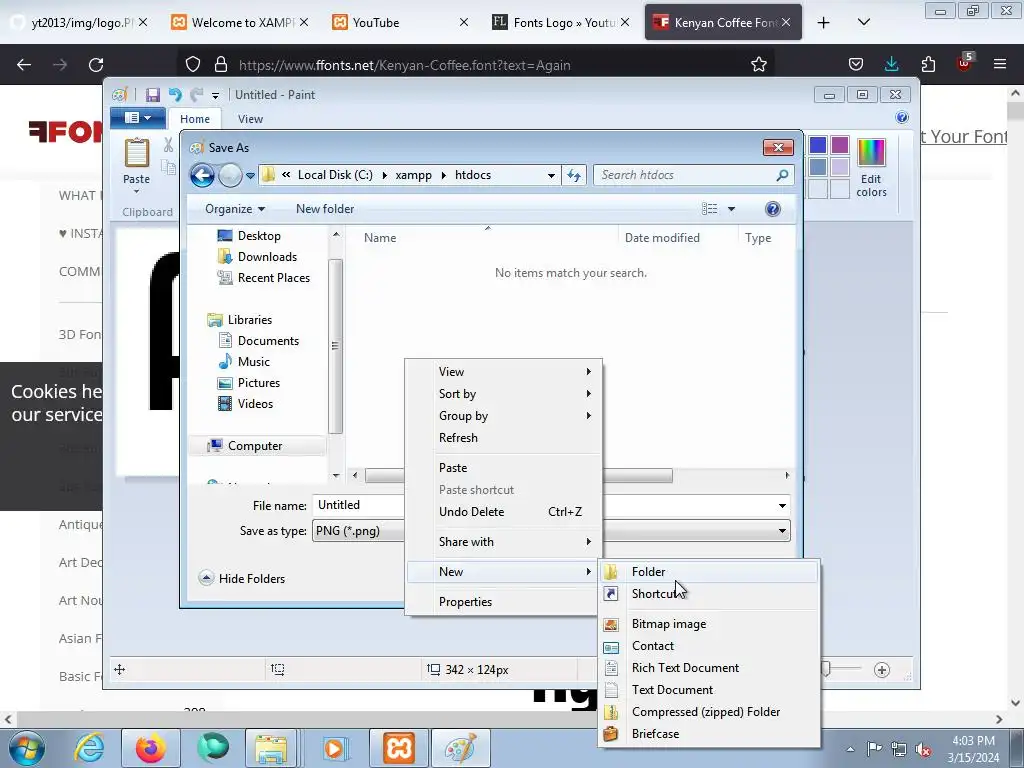The width and height of the screenshot is (1024, 768).
Task: Click Refresh in the context menu
Action: coord(503,438)
